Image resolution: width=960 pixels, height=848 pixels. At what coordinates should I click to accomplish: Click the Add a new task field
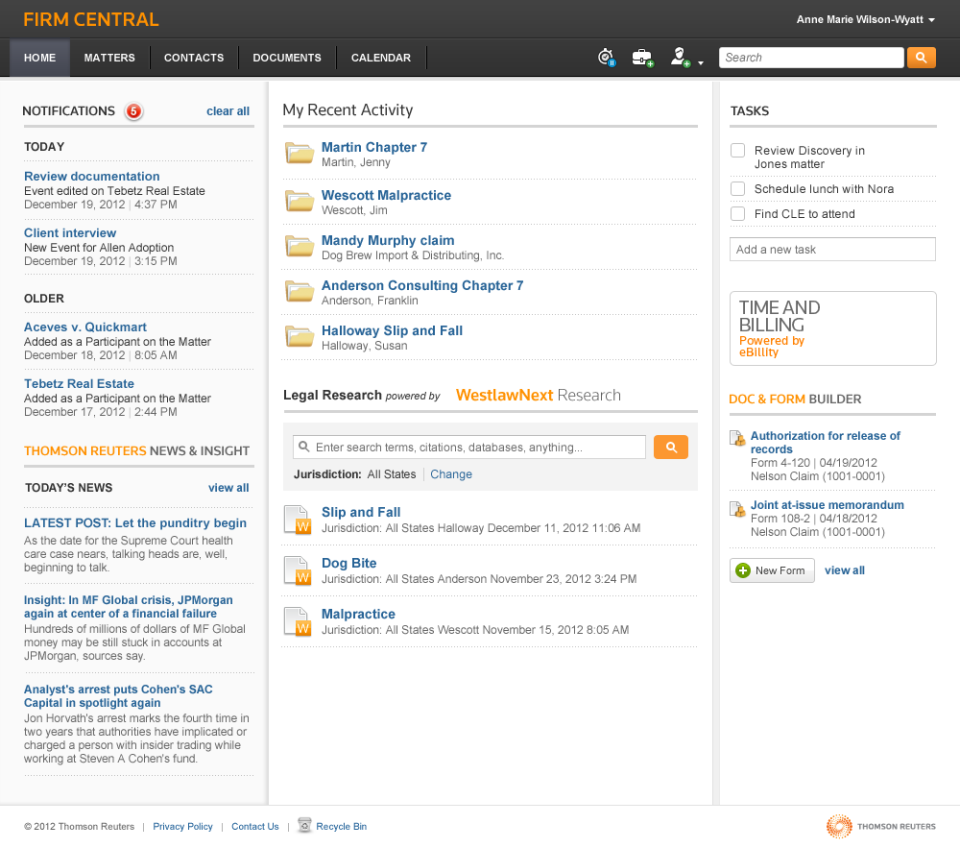(833, 249)
